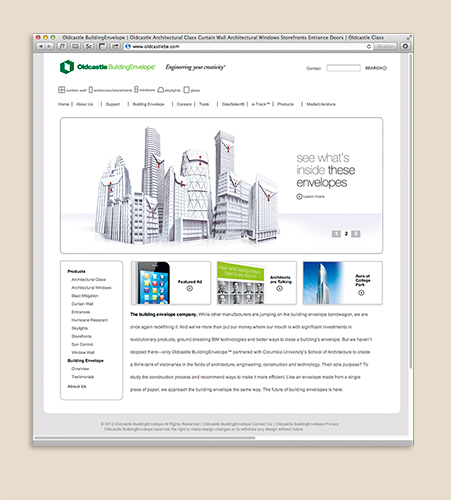
Task: Select banner slide 2 indicator
Action: pos(346,234)
